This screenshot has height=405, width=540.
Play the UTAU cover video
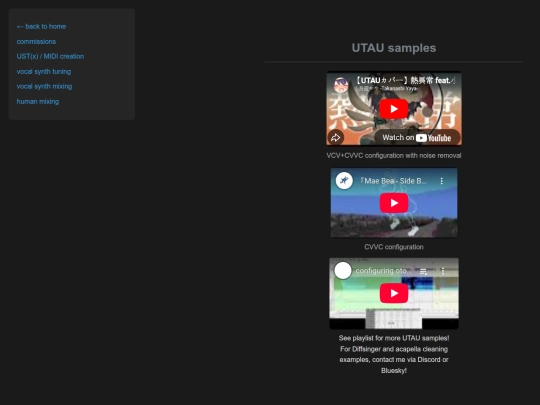point(394,109)
